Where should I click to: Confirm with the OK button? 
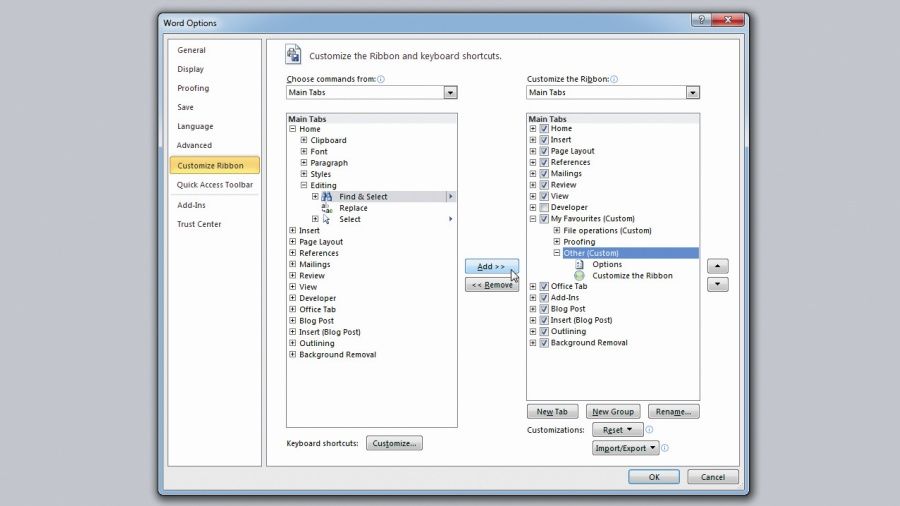coord(654,477)
